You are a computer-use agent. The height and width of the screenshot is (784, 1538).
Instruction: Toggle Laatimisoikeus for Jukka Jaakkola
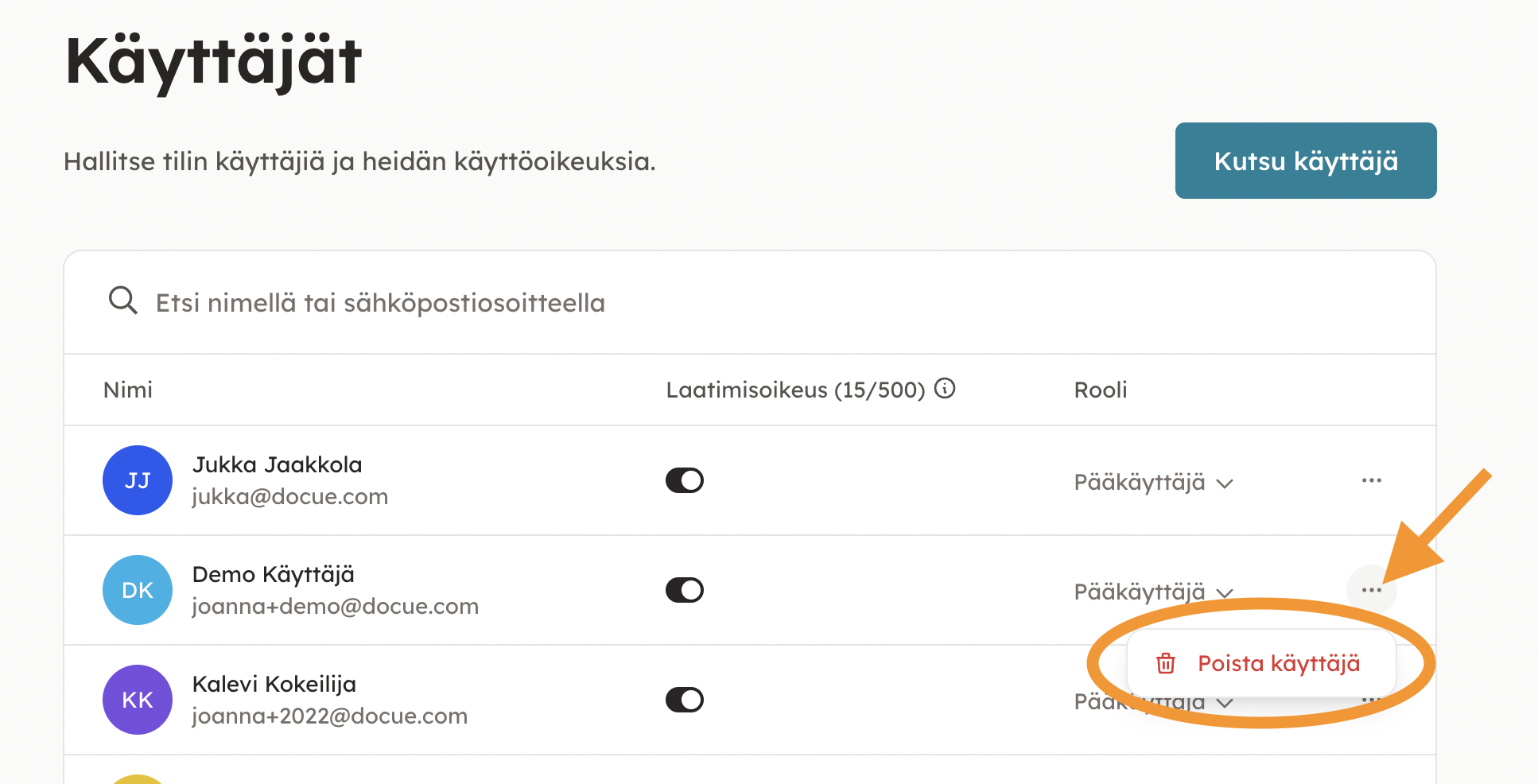(685, 480)
